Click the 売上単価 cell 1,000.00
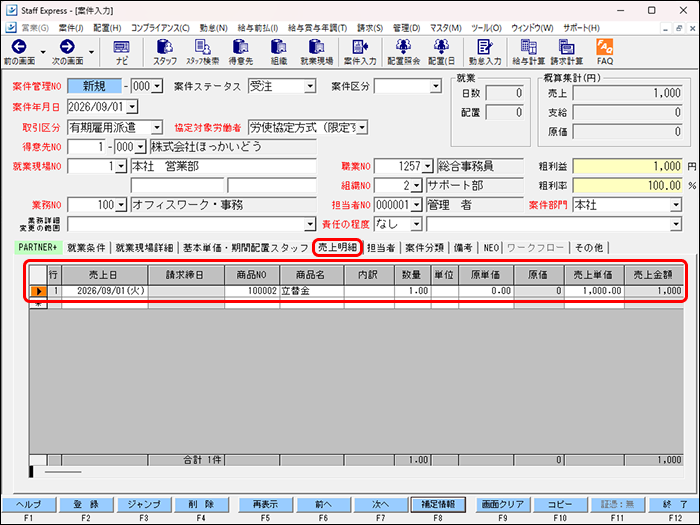This screenshot has height=525, width=700. (594, 291)
